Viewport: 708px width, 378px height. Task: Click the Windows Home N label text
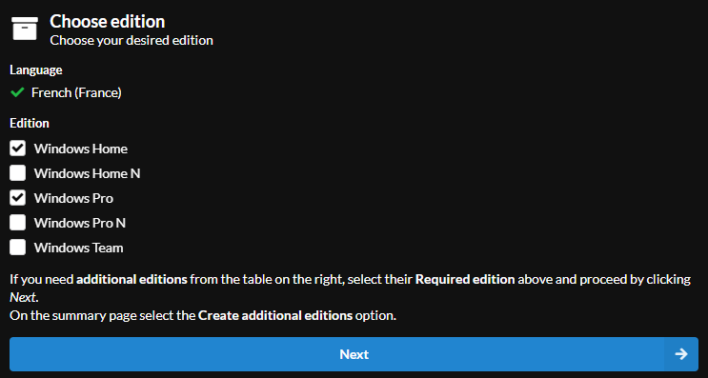click(x=87, y=173)
